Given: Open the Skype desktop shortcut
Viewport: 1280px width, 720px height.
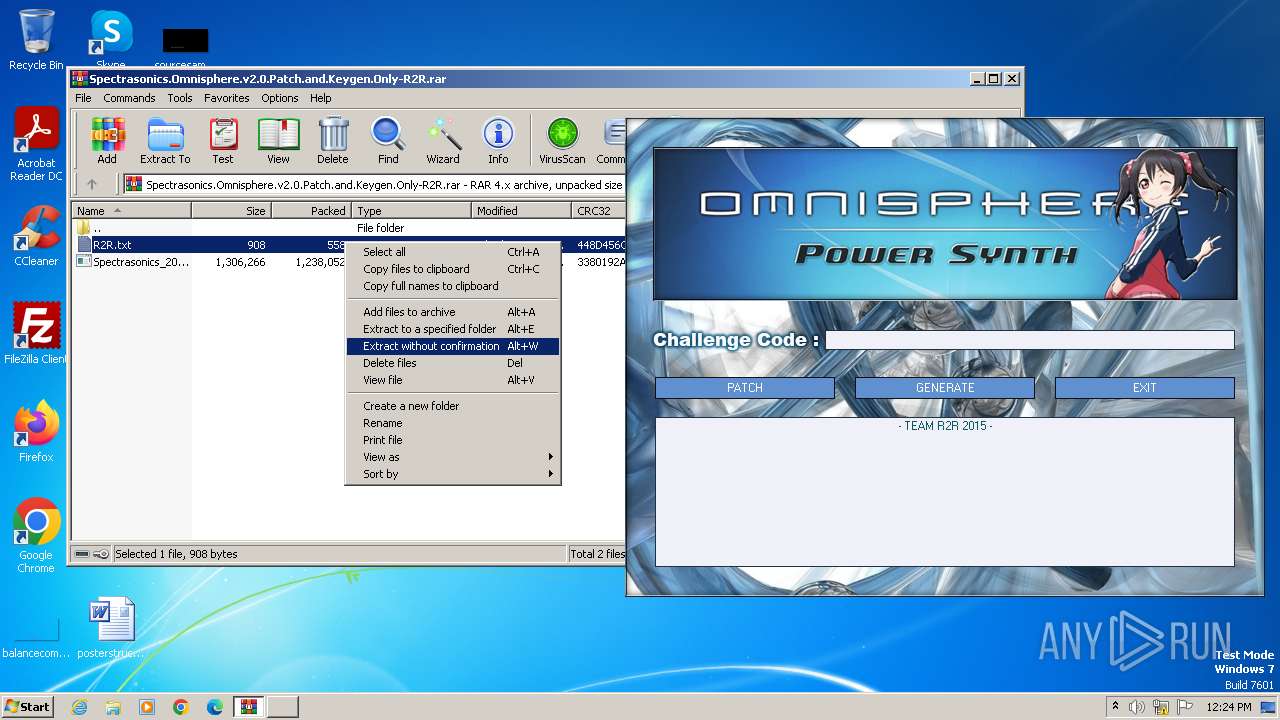Looking at the screenshot, I should pos(110,40).
